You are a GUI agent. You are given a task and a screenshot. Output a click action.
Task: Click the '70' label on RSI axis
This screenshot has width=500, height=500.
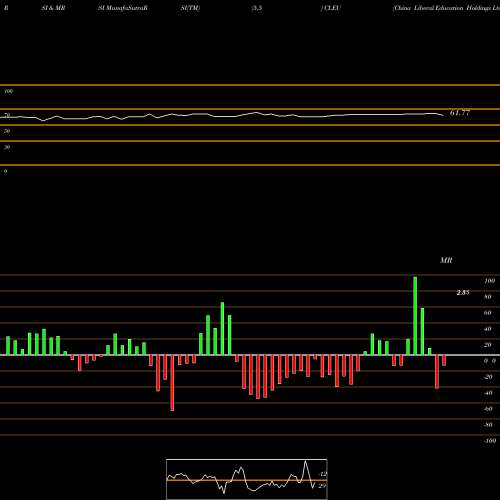click(7, 115)
